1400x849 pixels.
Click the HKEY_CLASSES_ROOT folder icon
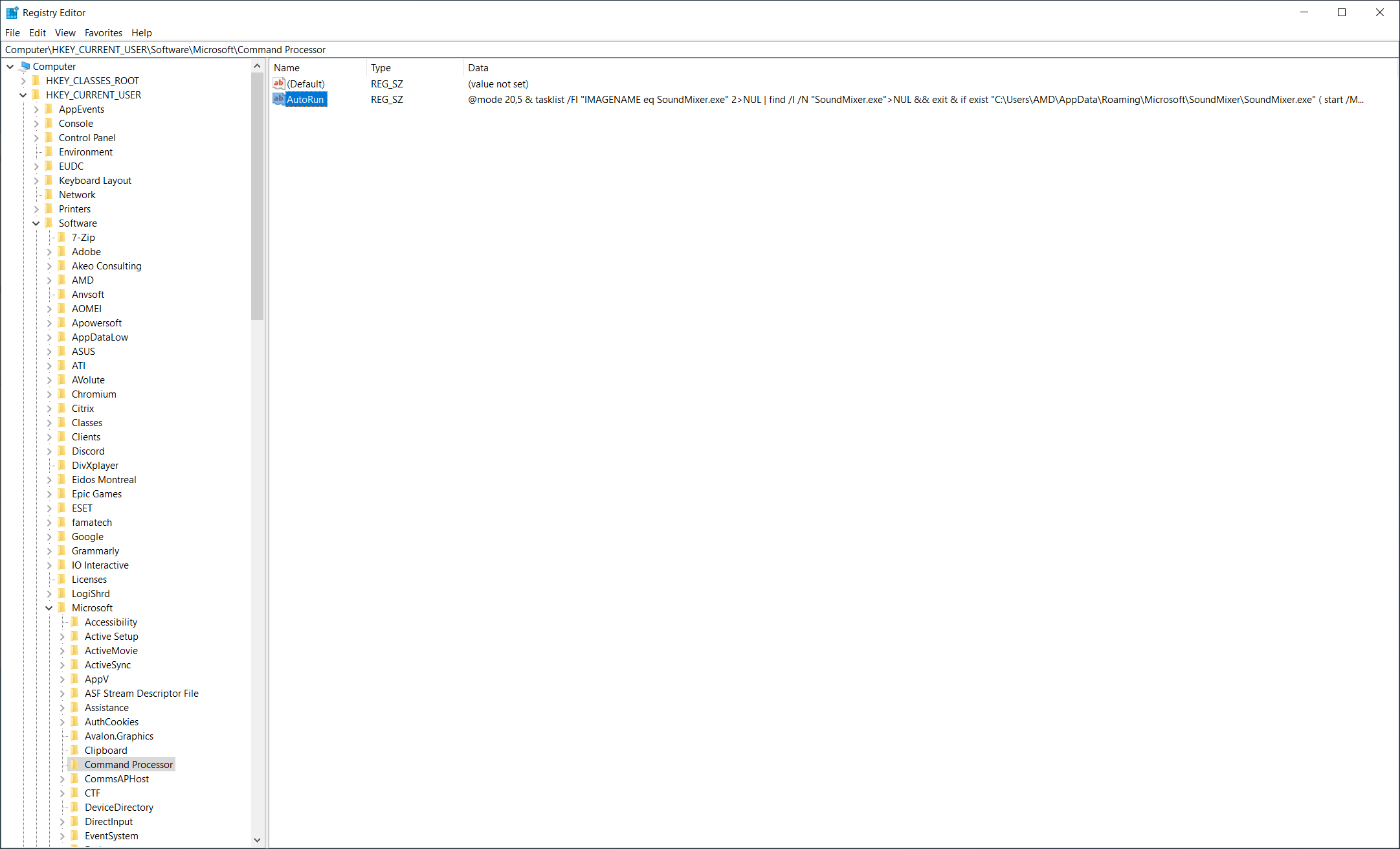36,80
